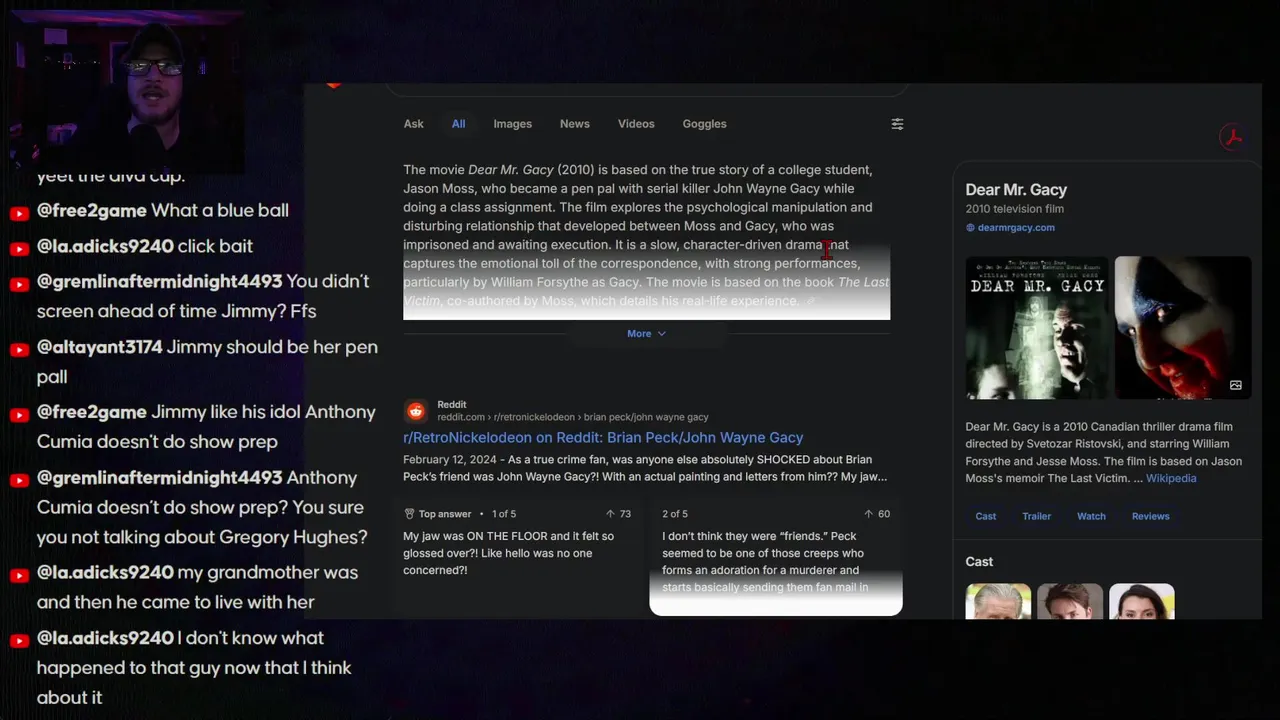This screenshot has width=1280, height=720.
Task: Click the reddit.com breadcrumb path text
Action: (573, 417)
